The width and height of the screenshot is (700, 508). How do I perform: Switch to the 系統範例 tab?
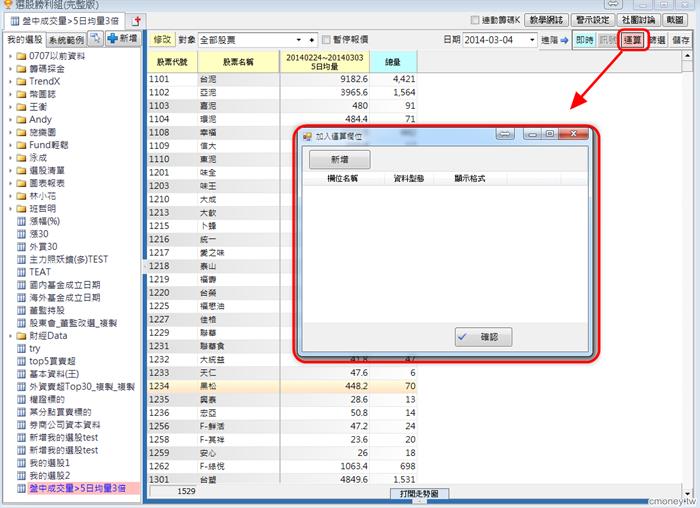click(x=66, y=40)
